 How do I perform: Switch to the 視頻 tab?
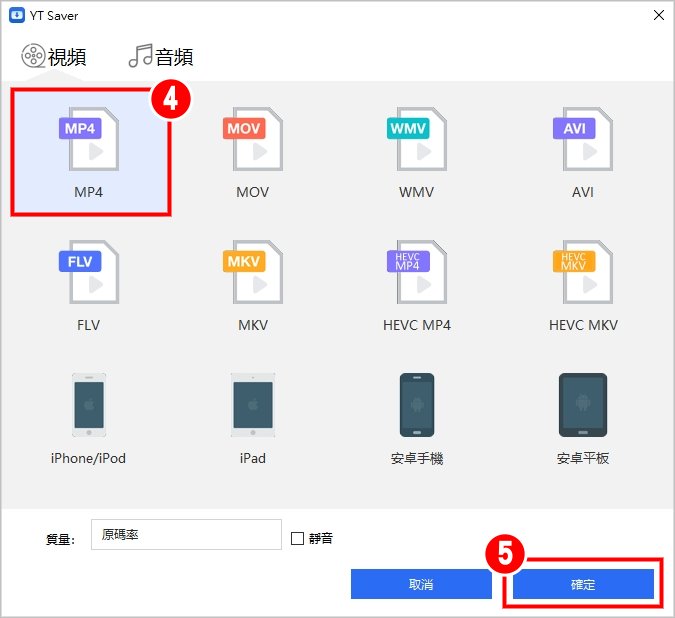[x=54, y=56]
